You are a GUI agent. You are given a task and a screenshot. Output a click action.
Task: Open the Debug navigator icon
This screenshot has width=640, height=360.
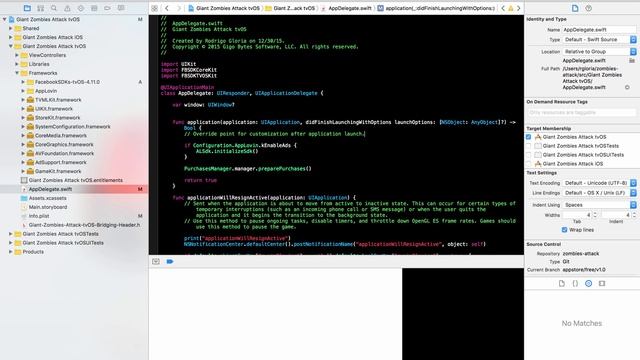[94, 8]
